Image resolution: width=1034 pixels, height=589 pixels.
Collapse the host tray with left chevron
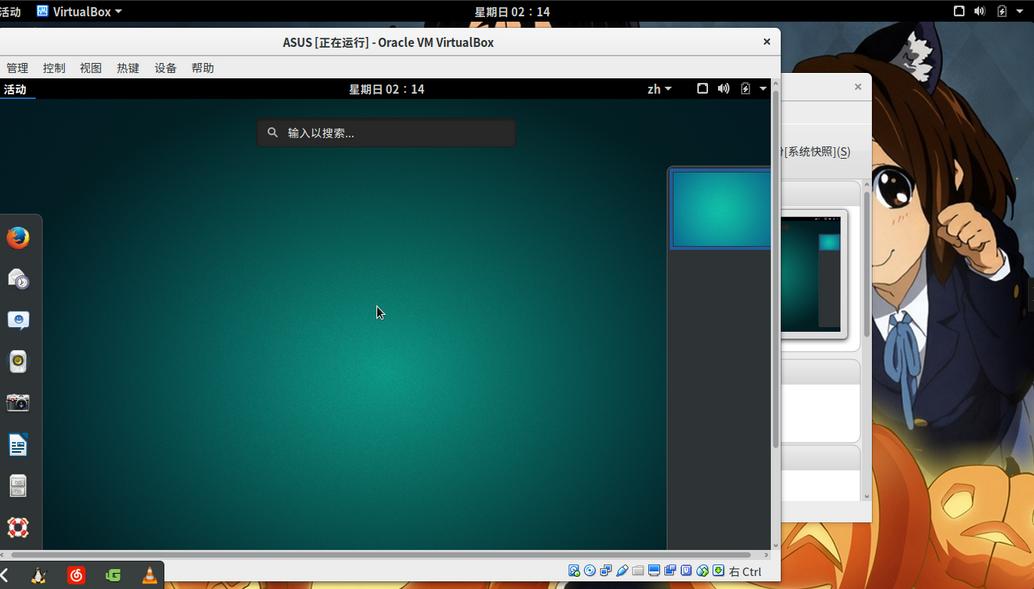[x=5, y=575]
